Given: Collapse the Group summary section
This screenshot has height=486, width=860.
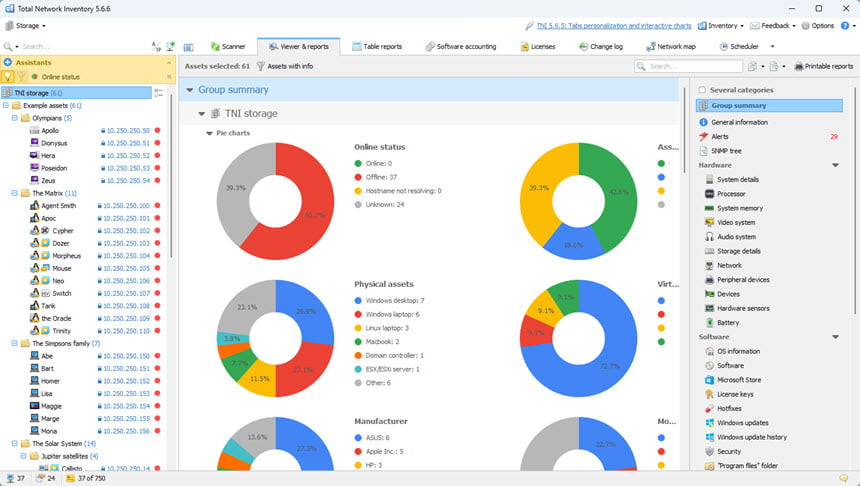Looking at the screenshot, I should 190,90.
